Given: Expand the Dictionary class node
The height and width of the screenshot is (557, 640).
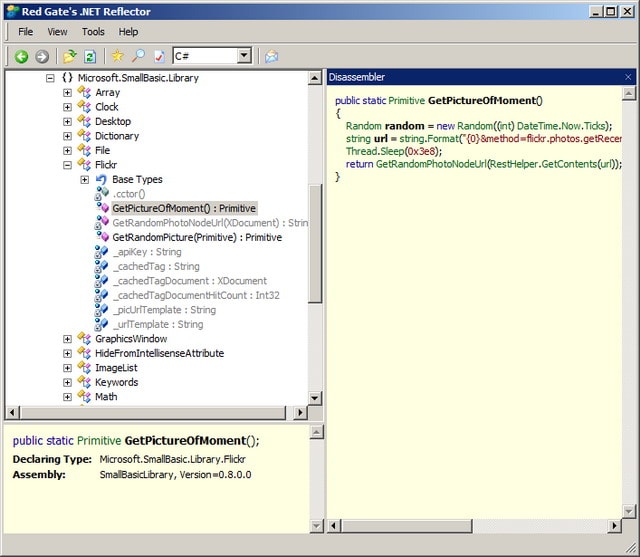Looking at the screenshot, I should click(67, 136).
